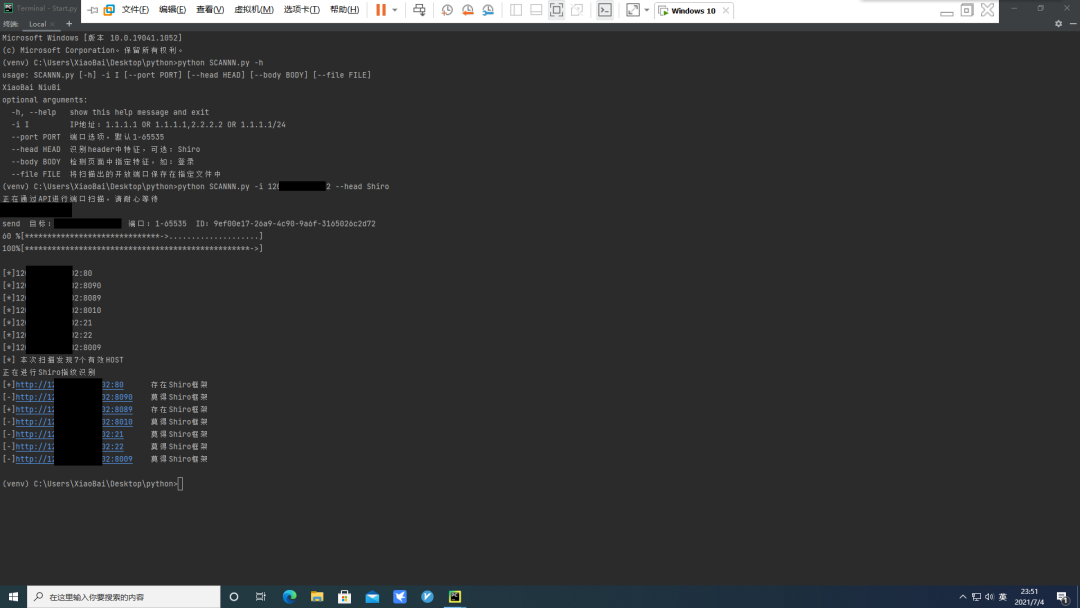This screenshot has height=608, width=1080.
Task: Open the dropdown arrow beside the pause button
Action: (x=395, y=10)
